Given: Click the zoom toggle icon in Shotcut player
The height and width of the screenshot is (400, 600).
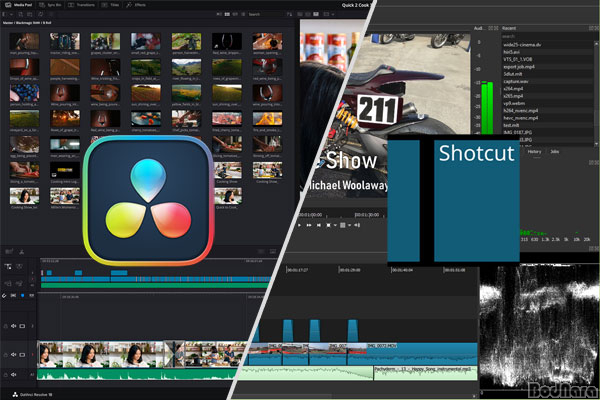Looking at the screenshot, I should [328, 225].
